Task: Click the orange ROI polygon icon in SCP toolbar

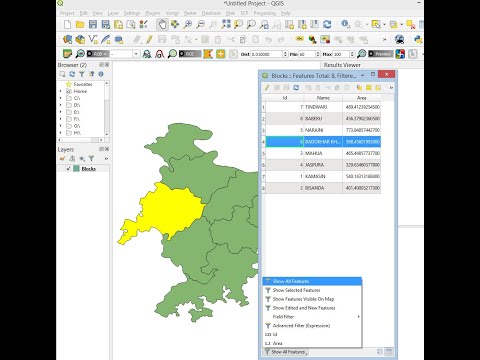Action: 208,54
